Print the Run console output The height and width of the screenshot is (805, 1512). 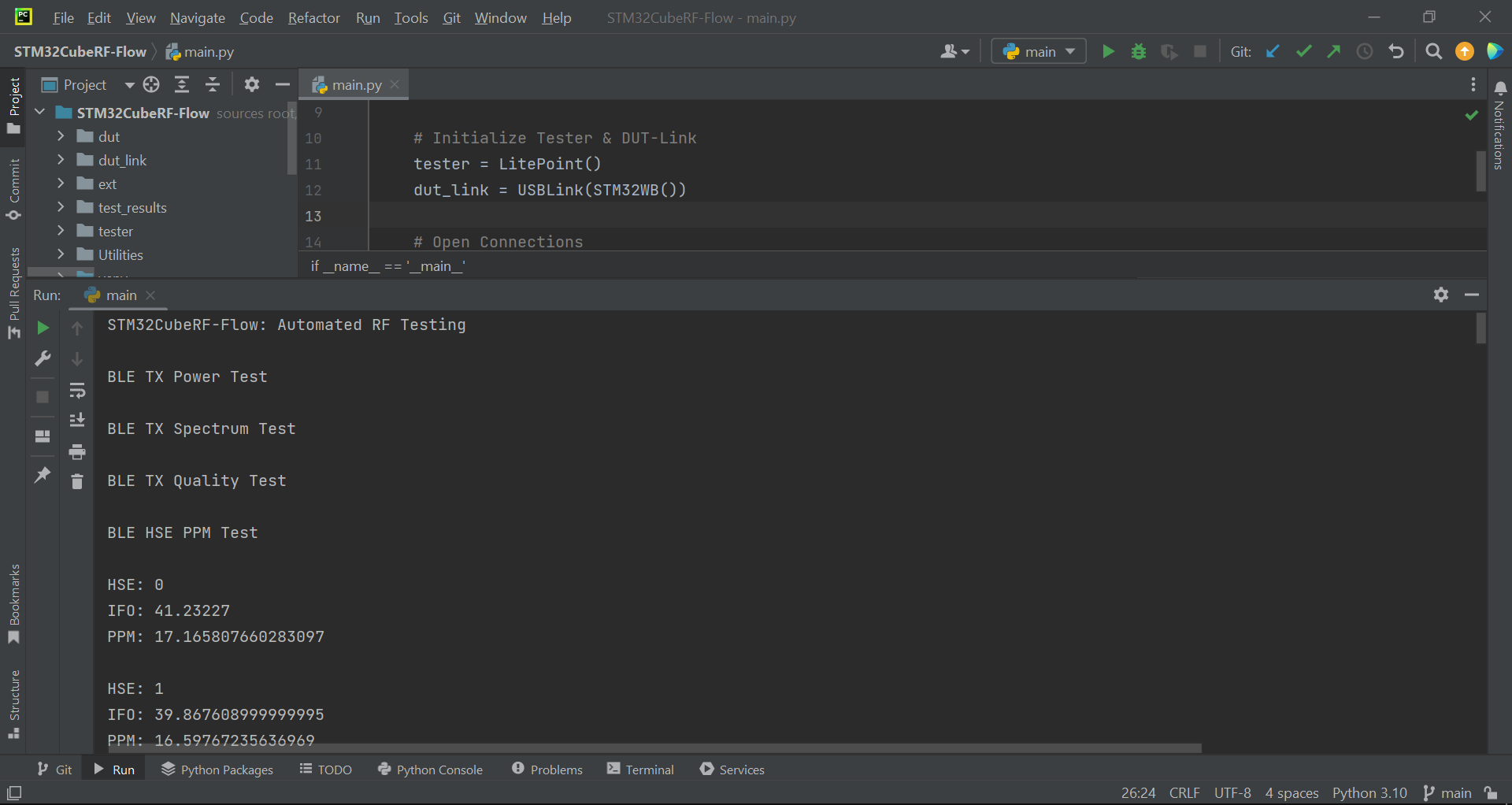pos(77,452)
